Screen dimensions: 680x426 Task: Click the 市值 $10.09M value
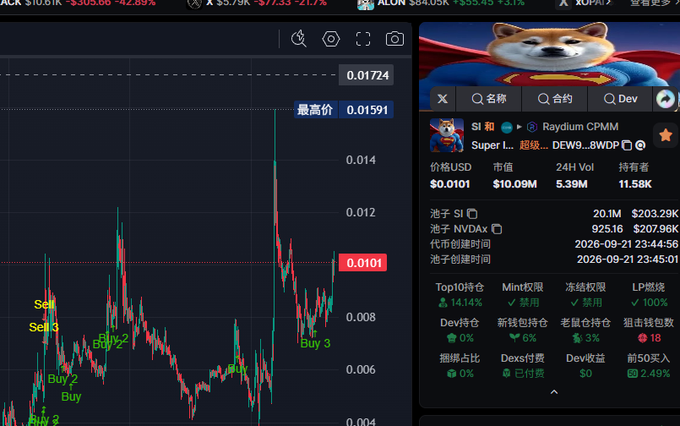tap(515, 184)
